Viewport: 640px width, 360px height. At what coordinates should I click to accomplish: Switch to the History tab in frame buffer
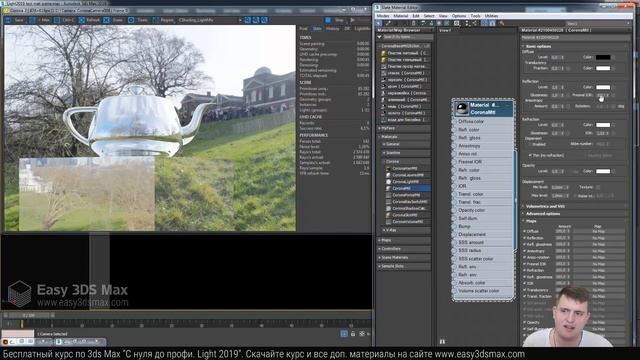tap(332, 29)
